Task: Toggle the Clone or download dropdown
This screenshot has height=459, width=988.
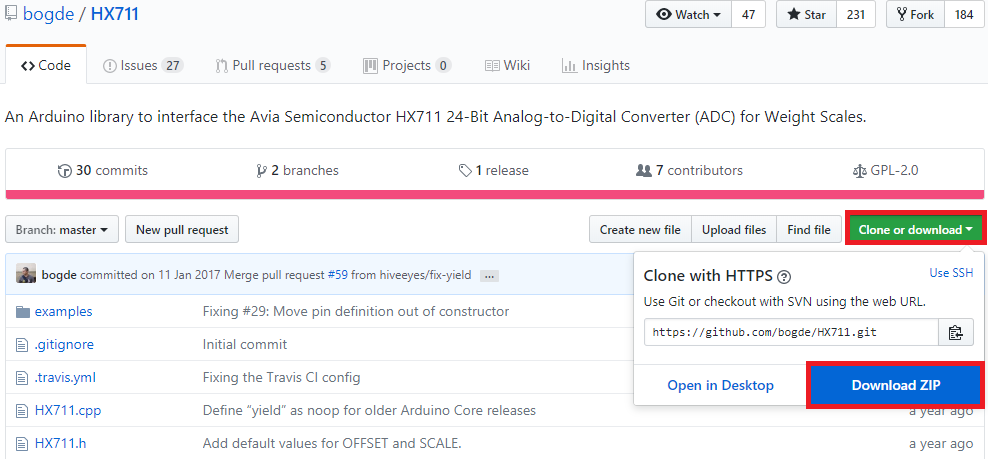Action: (915, 230)
